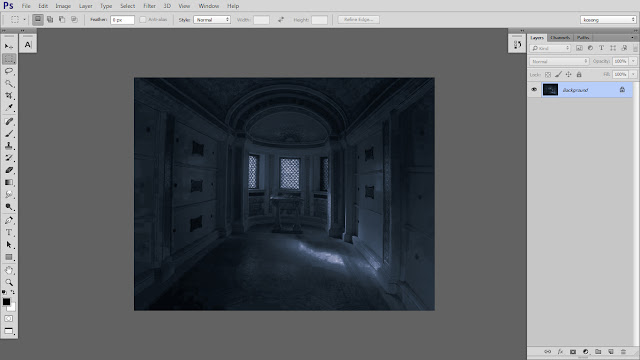Select the Crop tool

coord(9,96)
